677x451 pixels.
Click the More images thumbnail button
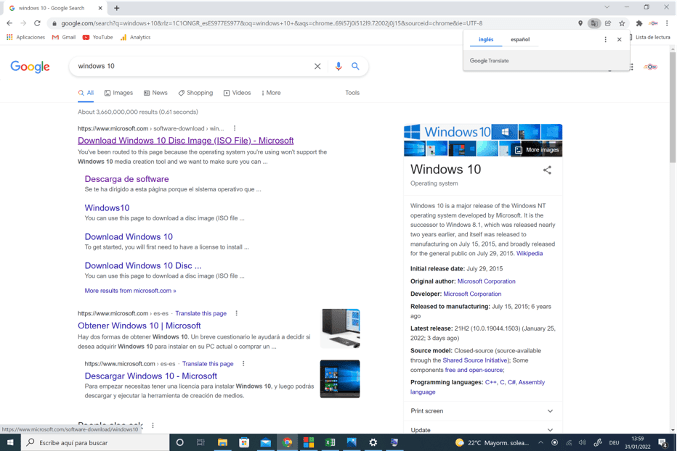coord(537,150)
